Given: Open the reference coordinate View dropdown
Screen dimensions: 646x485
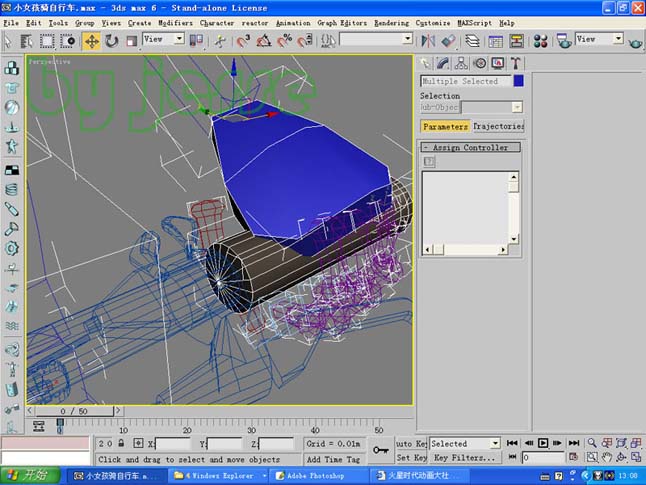Looking at the screenshot, I should 163,39.
